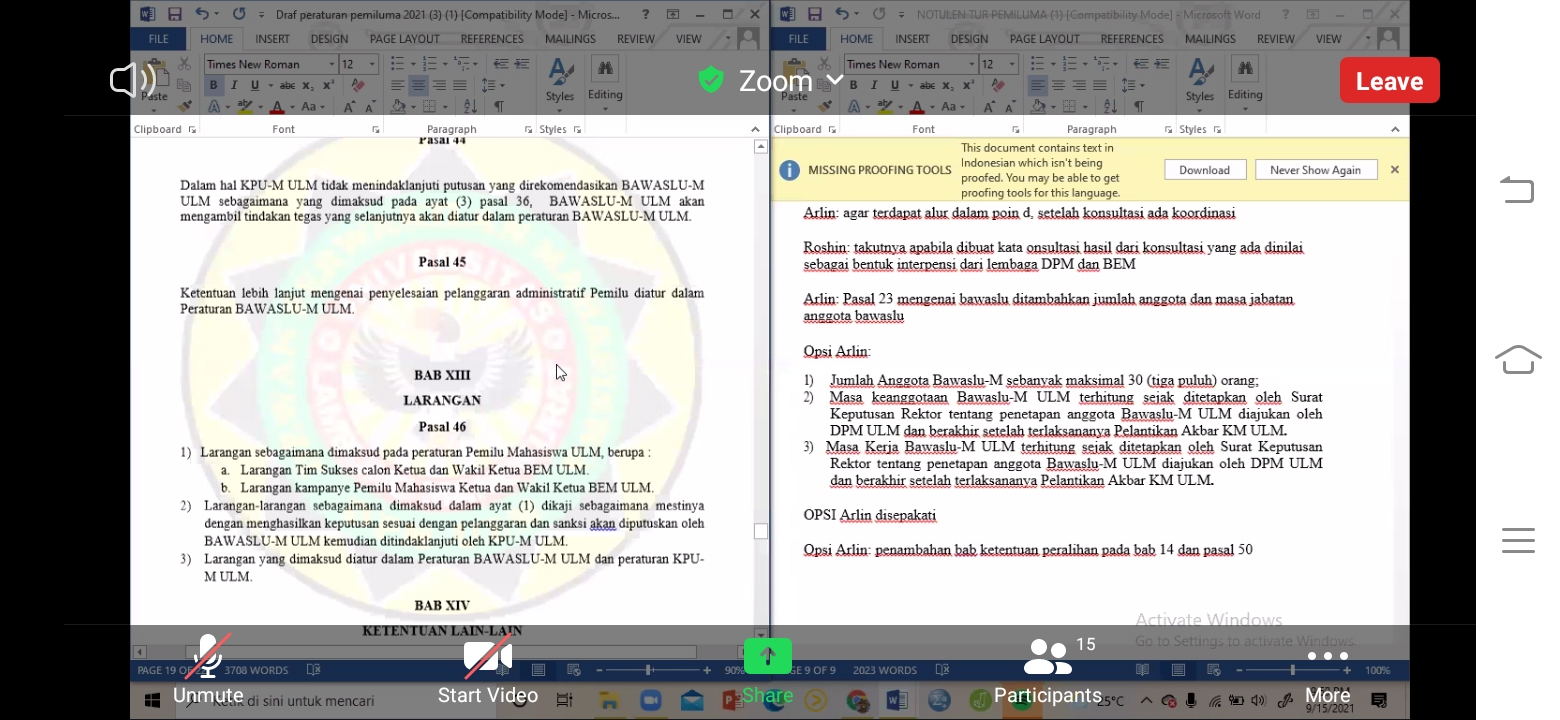Unmute the microphone in Zoom
The image size is (1560, 720).
click(x=209, y=658)
